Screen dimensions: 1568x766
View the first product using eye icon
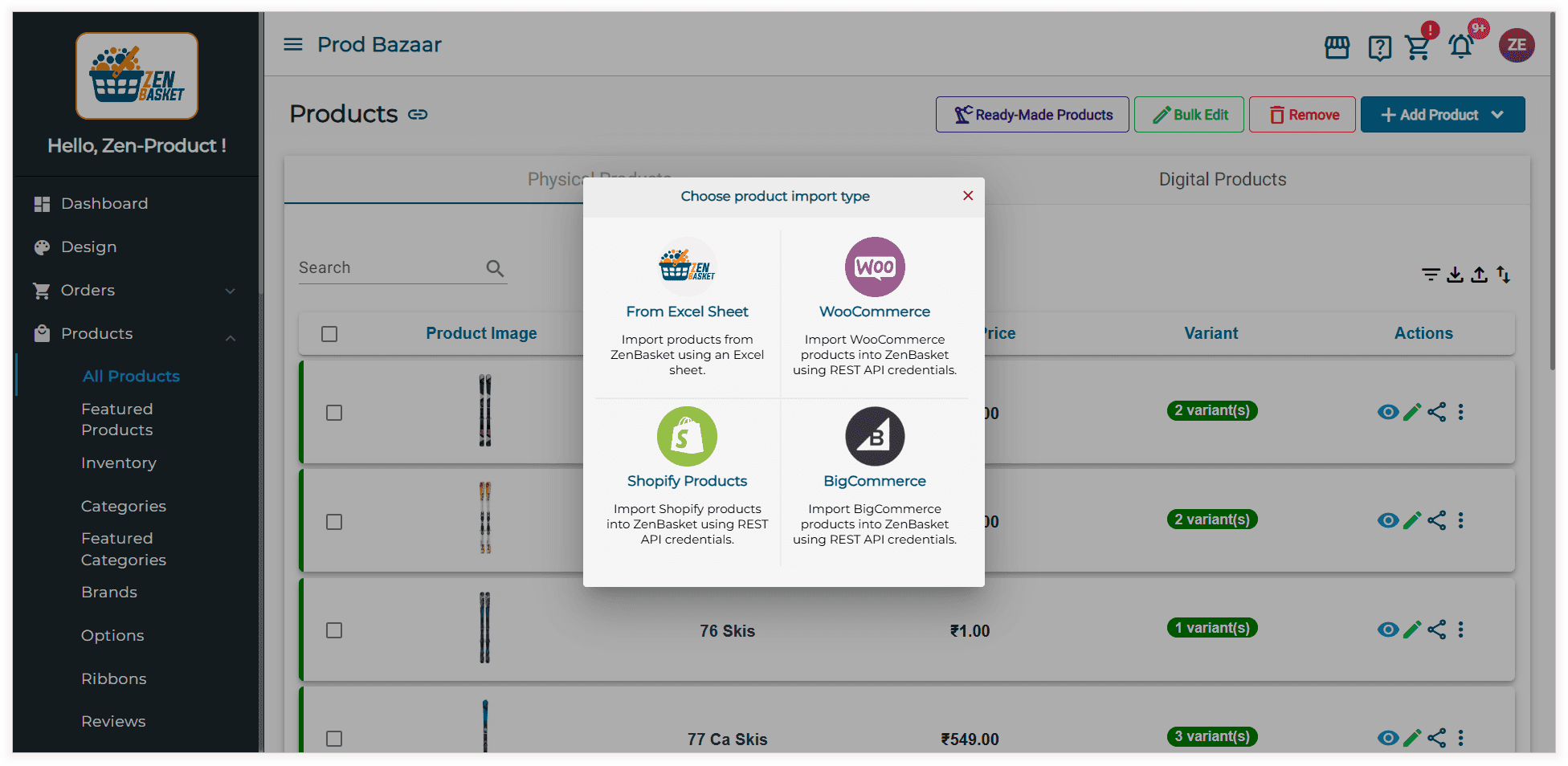click(x=1387, y=412)
